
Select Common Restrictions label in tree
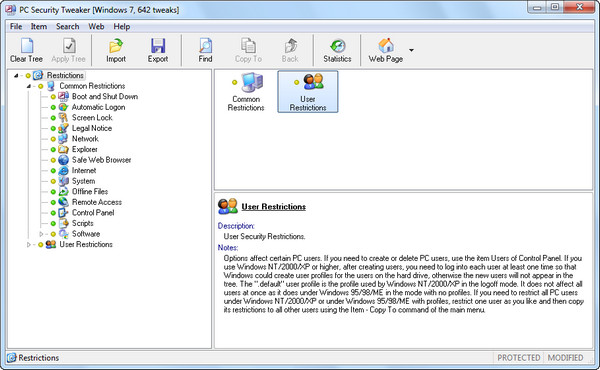pos(92,86)
